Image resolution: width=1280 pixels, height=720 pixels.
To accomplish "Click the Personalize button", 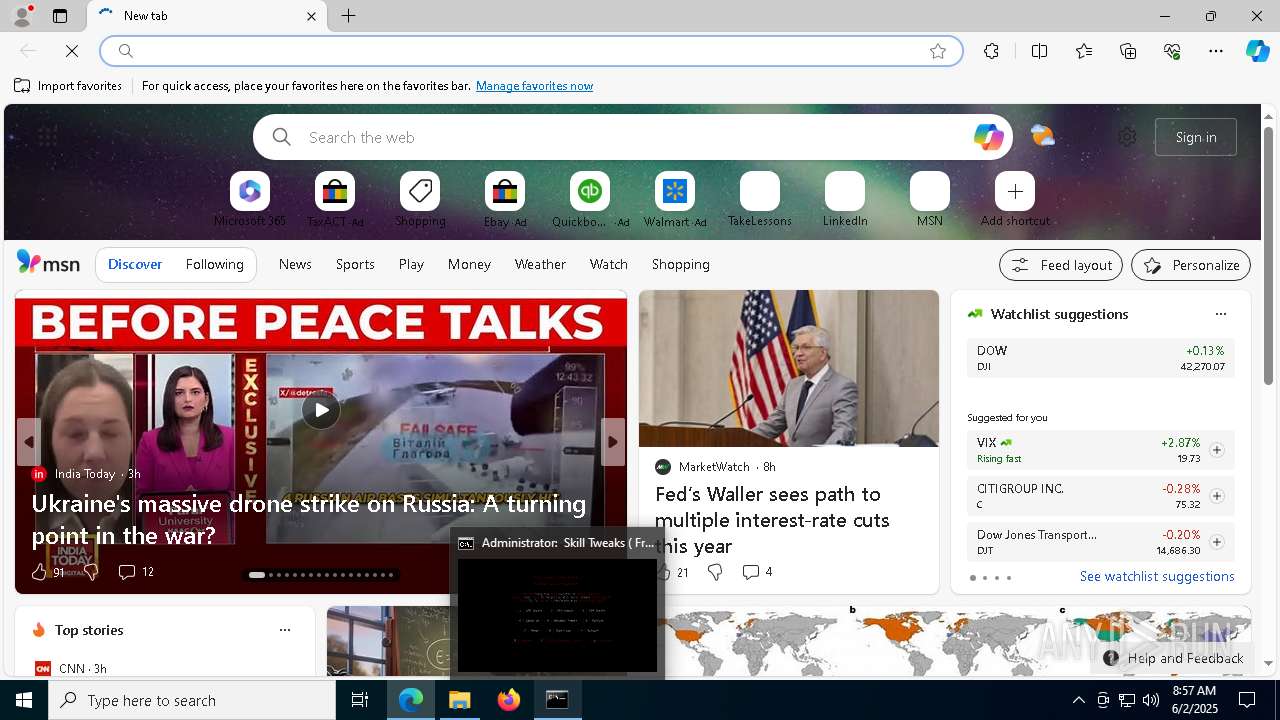I will tap(1191, 265).
